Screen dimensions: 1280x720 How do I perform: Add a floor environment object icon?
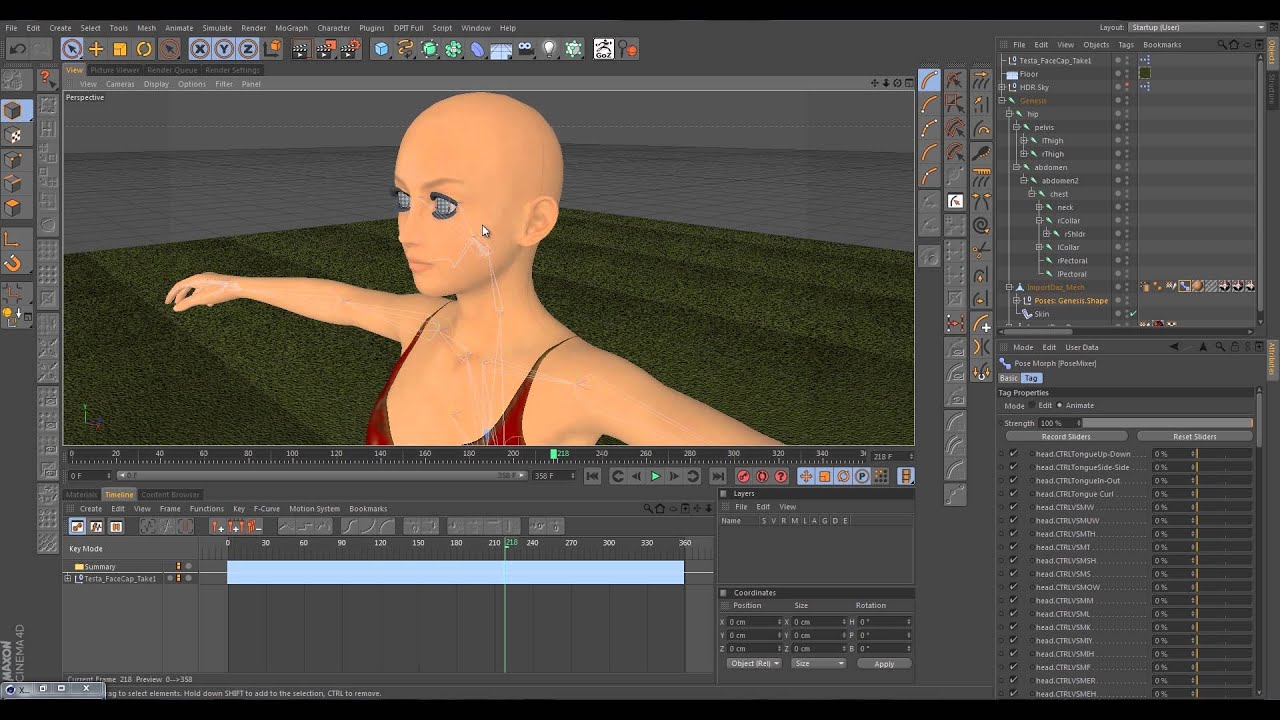[x=501, y=49]
